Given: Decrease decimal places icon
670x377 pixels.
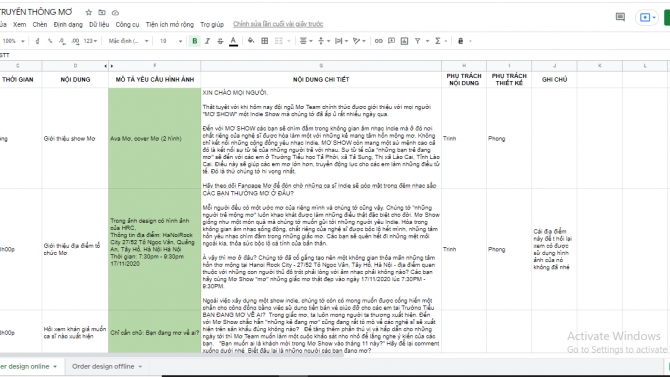Looking at the screenshot, I should [62, 41].
